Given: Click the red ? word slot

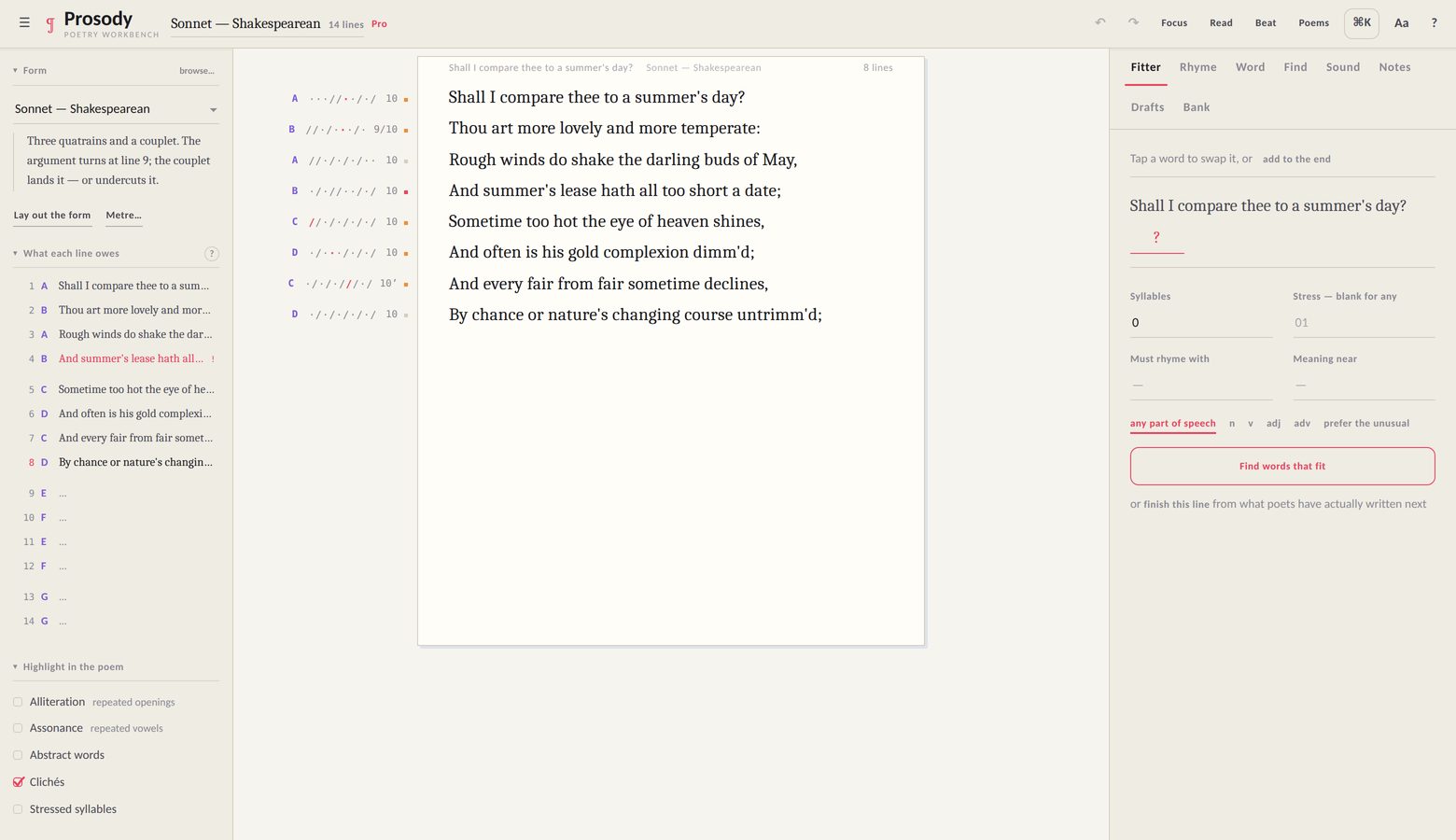Looking at the screenshot, I should [x=1156, y=238].
